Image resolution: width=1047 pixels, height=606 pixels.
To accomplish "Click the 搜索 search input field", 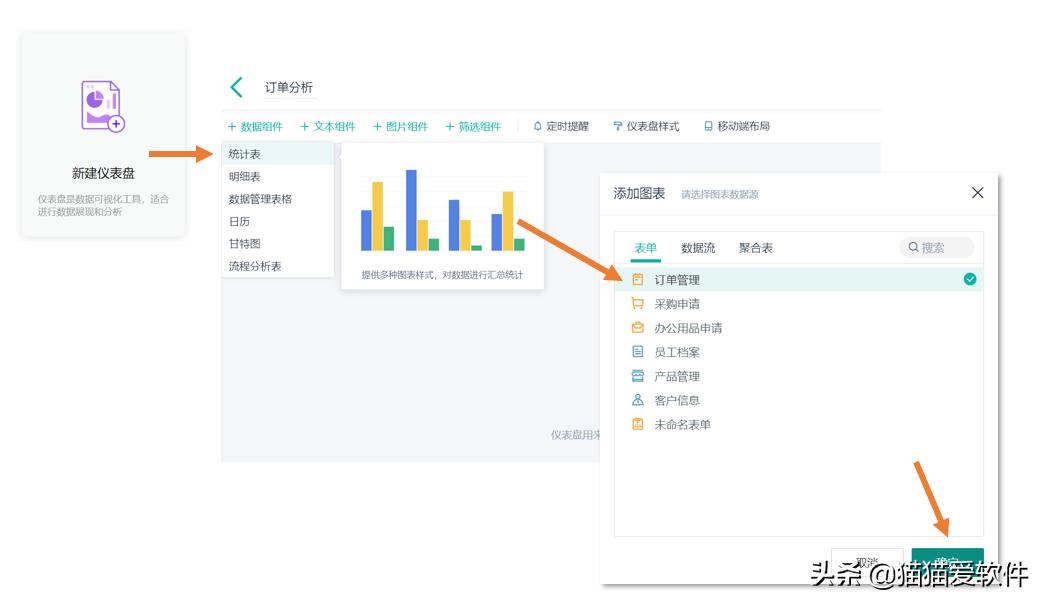I will (935, 247).
